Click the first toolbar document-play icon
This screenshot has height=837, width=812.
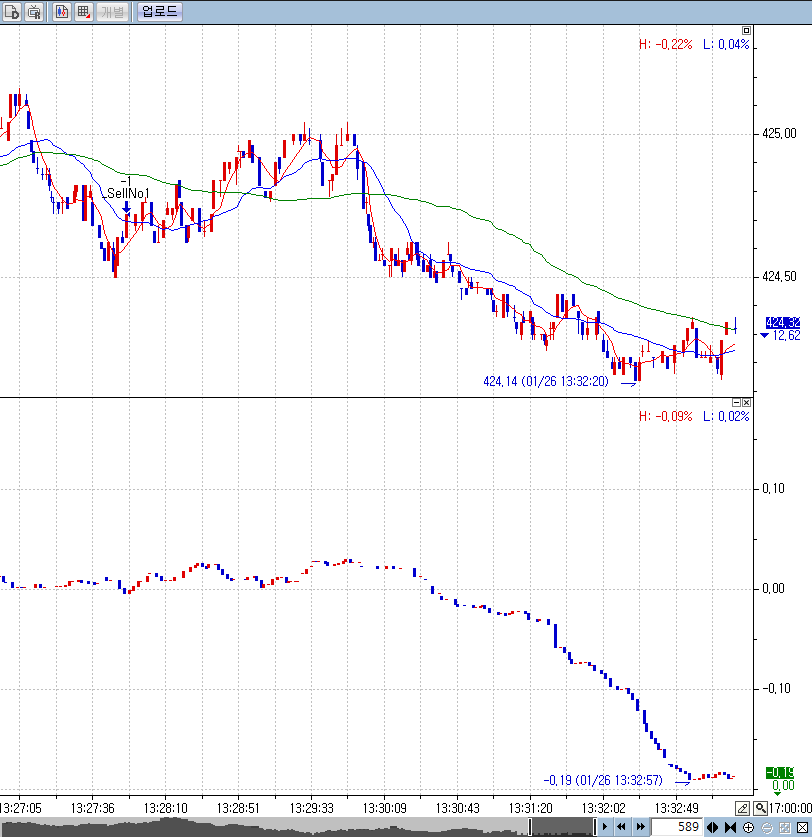(x=11, y=12)
